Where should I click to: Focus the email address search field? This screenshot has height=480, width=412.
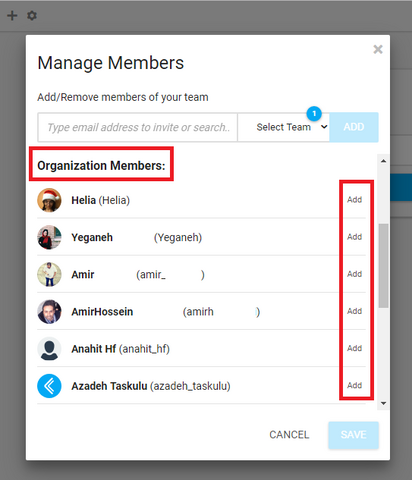click(x=138, y=127)
